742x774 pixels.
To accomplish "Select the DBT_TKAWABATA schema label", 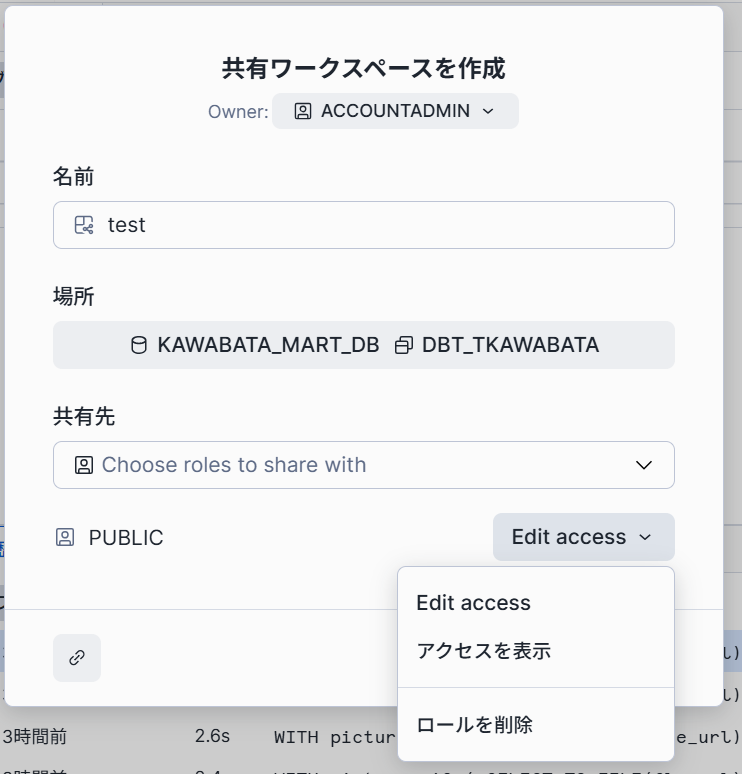I will pyautogui.click(x=510, y=346).
